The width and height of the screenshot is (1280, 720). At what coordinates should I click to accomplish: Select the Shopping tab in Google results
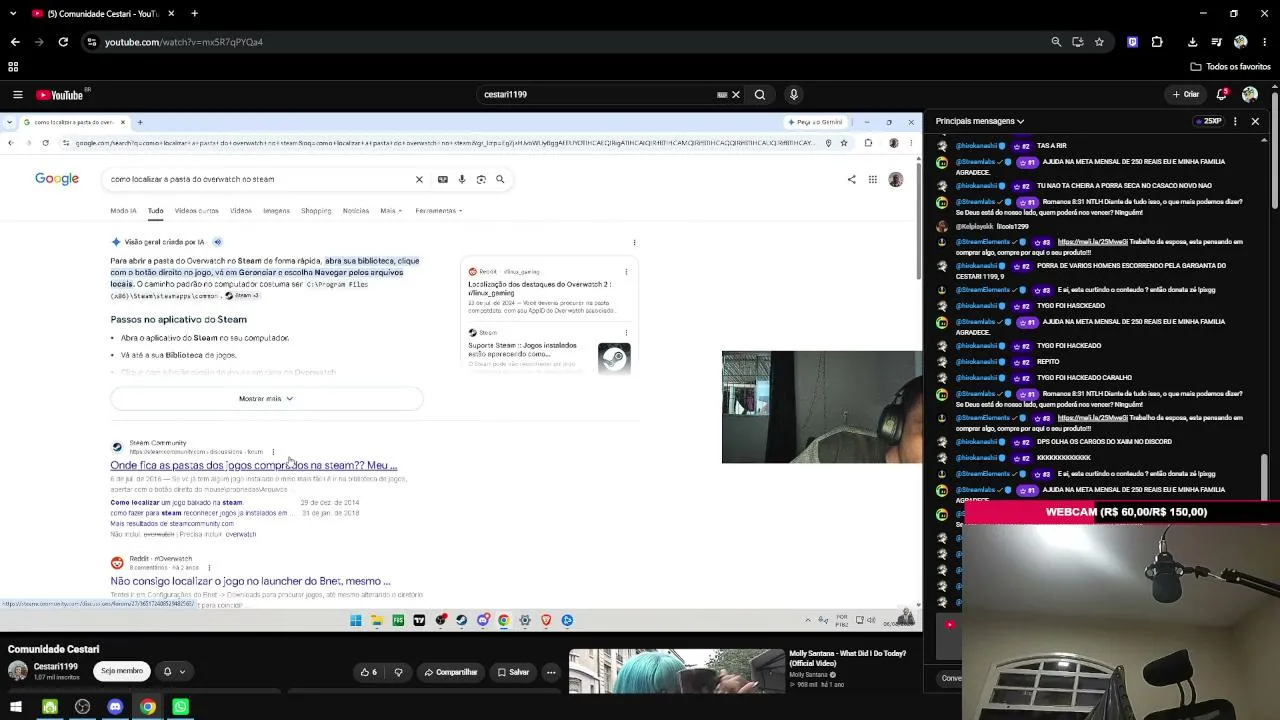(x=316, y=211)
